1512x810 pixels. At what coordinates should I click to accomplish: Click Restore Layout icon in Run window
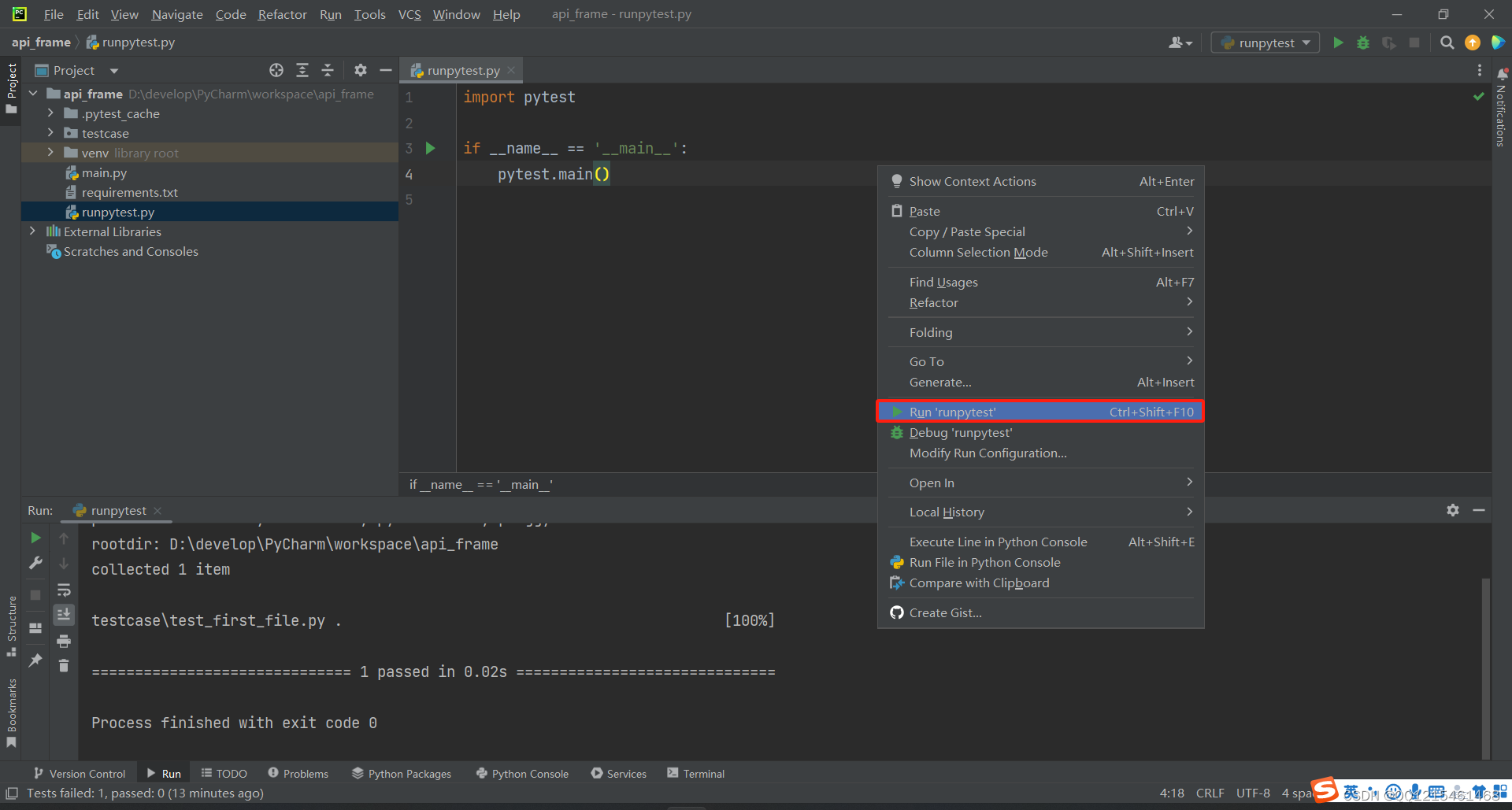35,628
